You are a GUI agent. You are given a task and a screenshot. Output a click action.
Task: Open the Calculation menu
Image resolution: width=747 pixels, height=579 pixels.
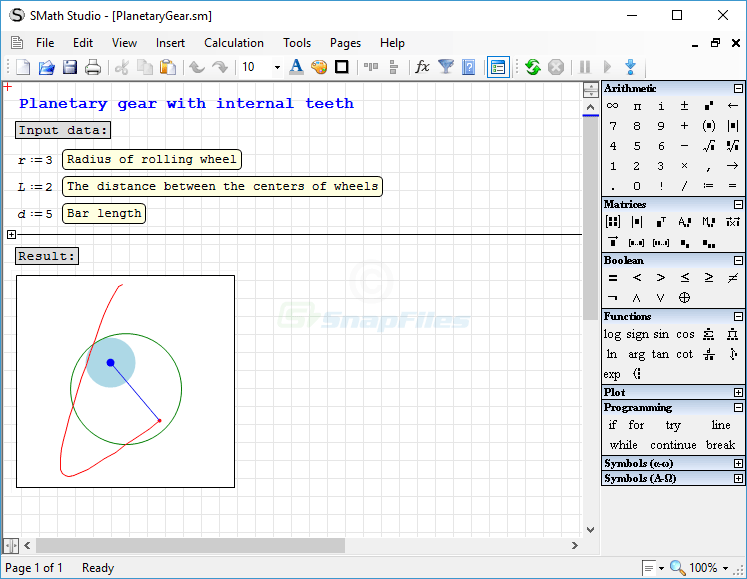pos(234,43)
